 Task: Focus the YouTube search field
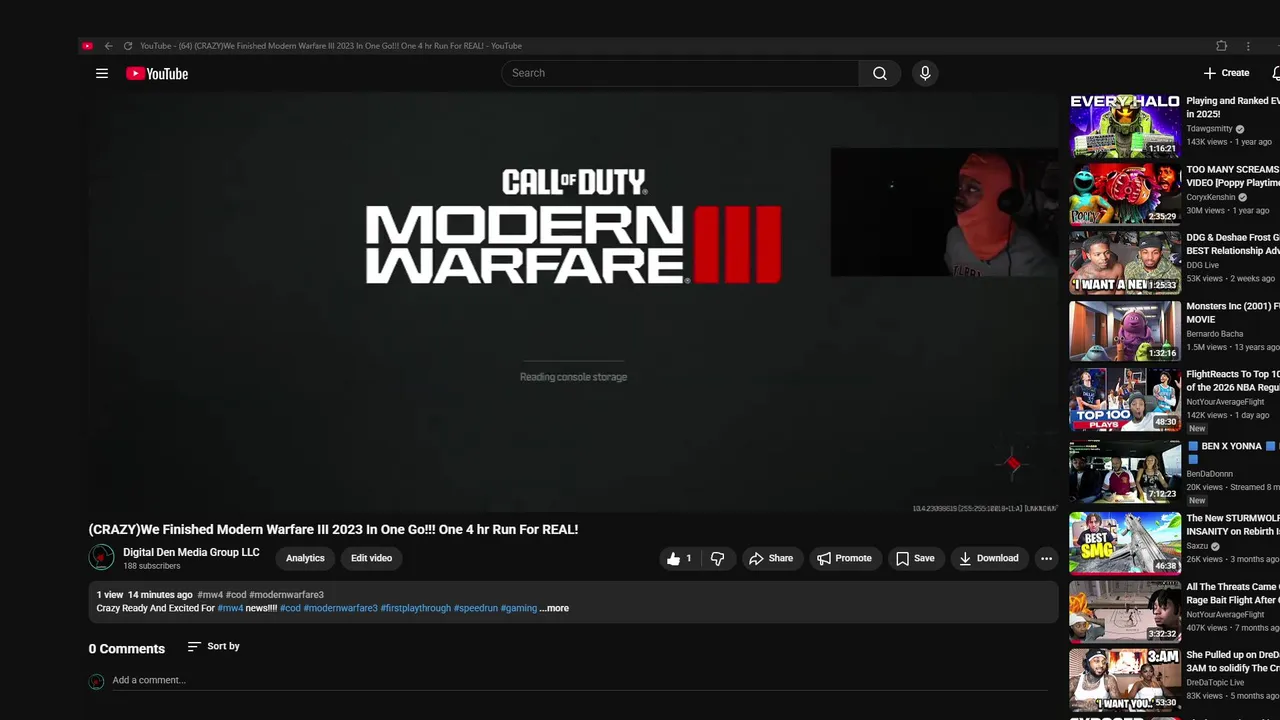(680, 73)
